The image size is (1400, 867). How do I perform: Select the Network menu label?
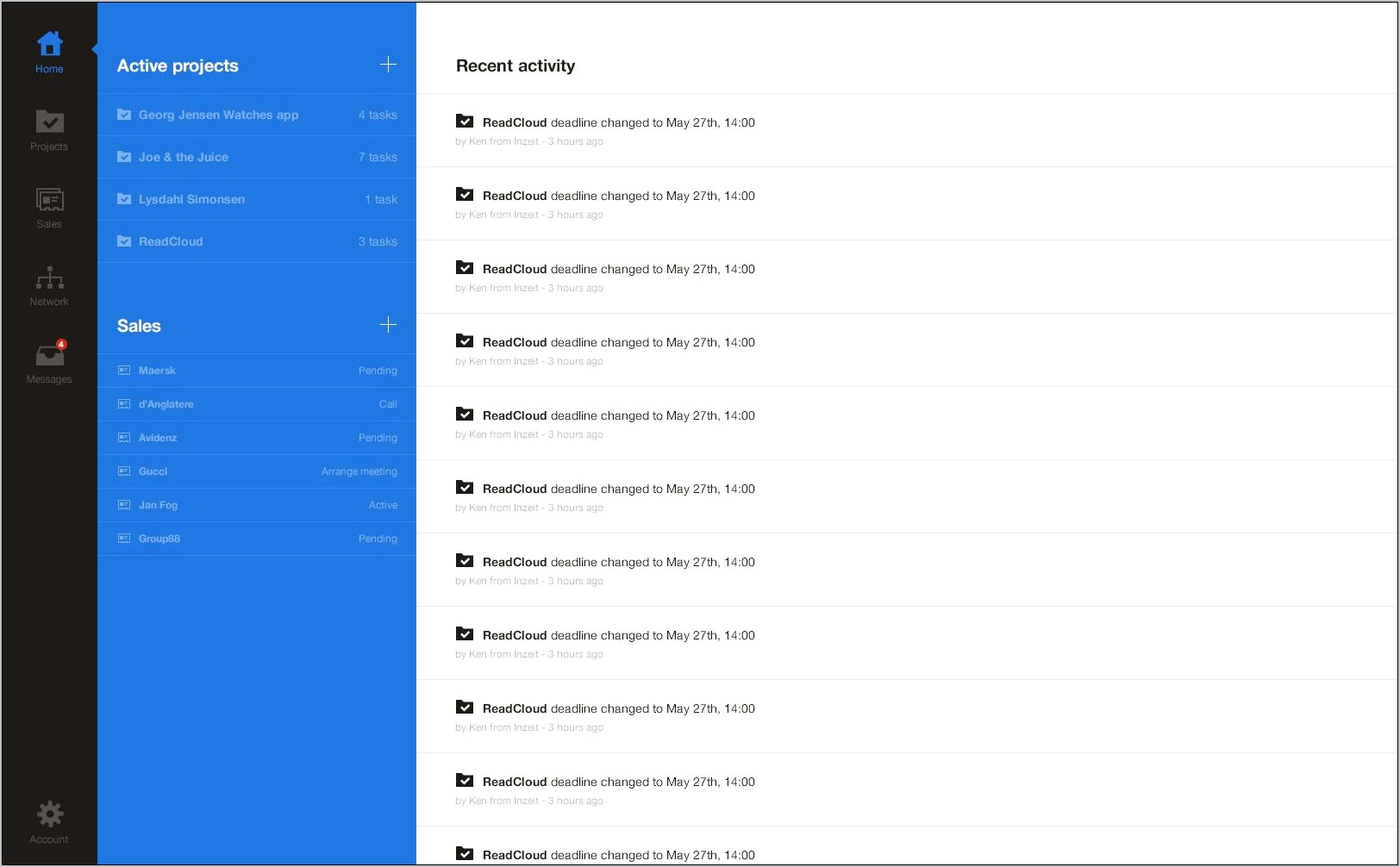click(49, 302)
